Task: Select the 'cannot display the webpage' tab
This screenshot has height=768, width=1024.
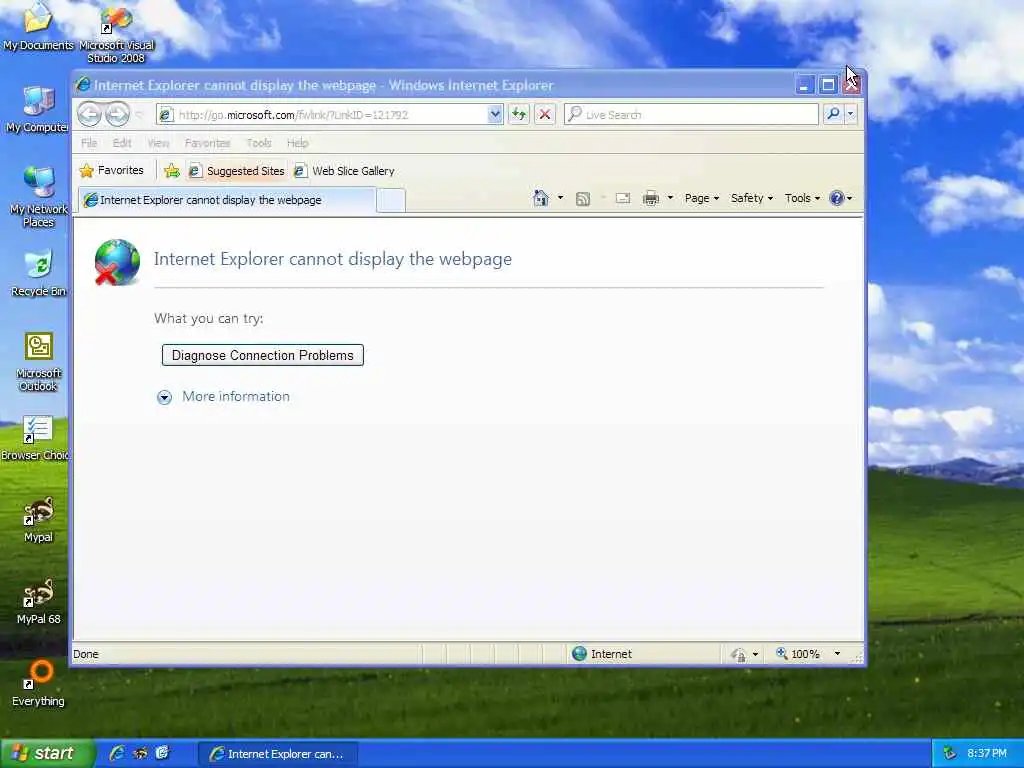Action: pyautogui.click(x=227, y=200)
